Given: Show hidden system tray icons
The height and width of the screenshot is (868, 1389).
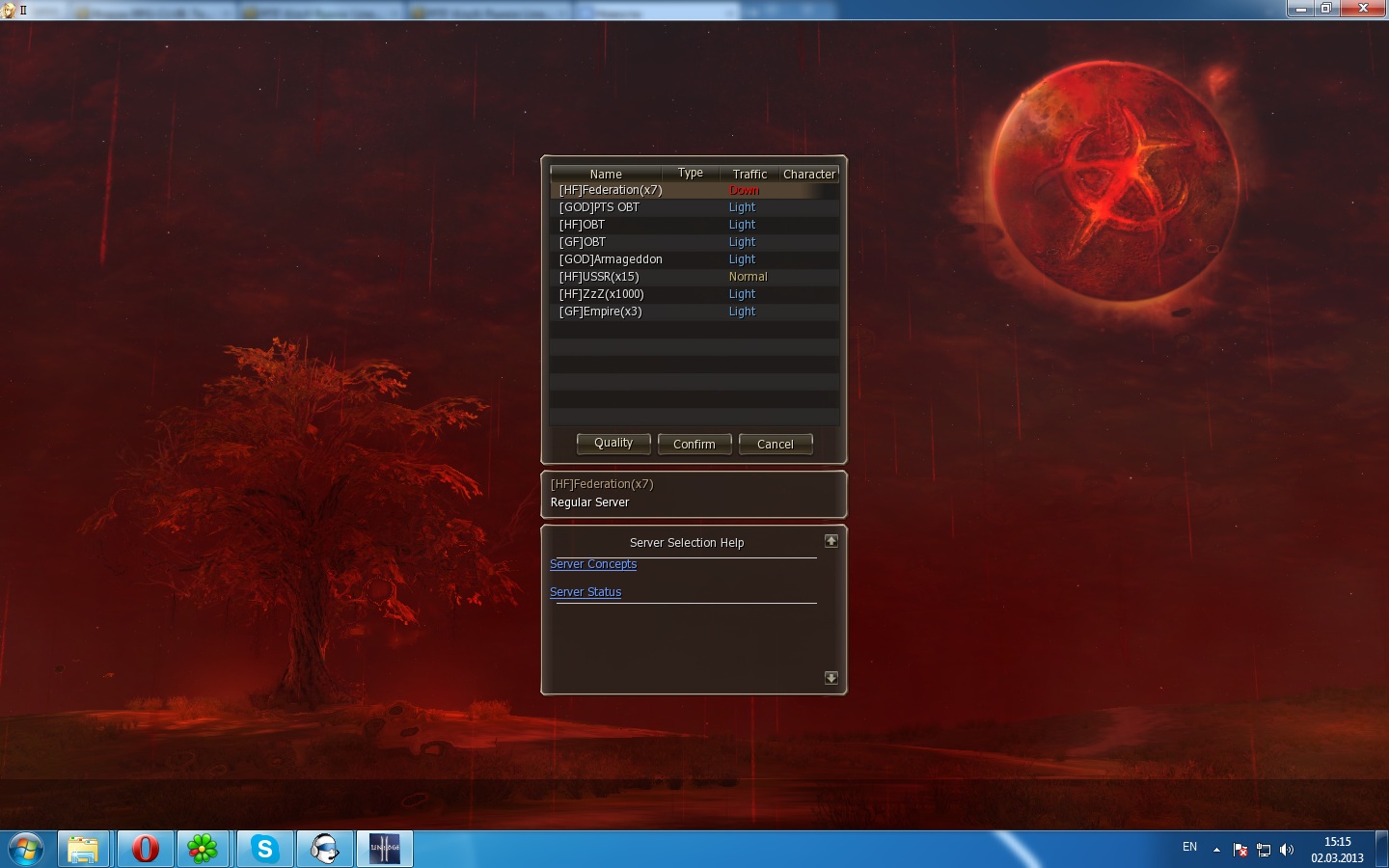Looking at the screenshot, I should [x=1216, y=850].
